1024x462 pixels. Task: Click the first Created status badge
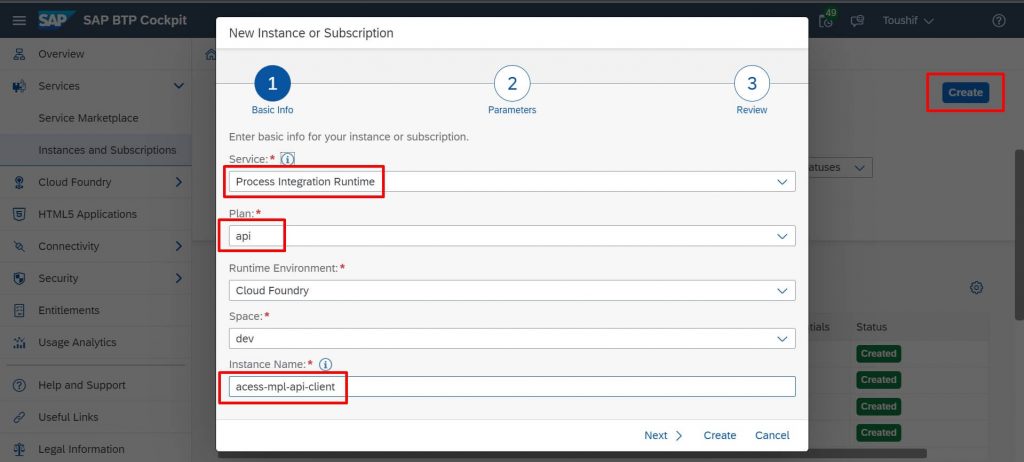click(x=878, y=354)
